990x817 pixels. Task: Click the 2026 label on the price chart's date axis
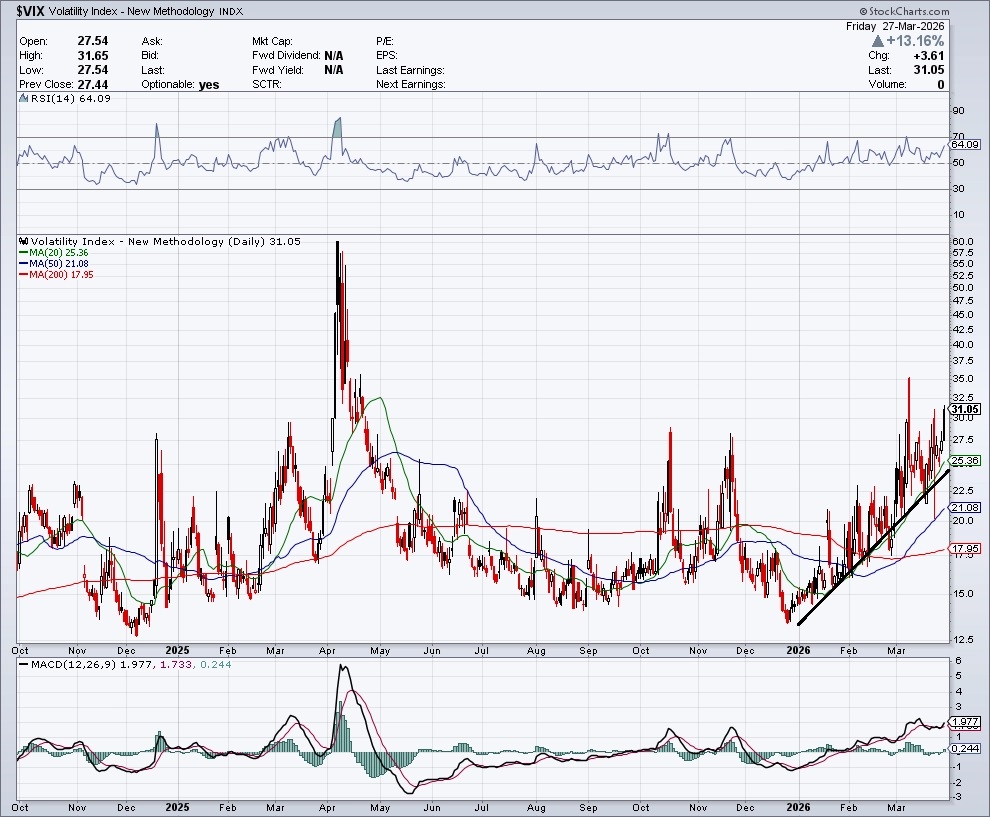click(x=797, y=649)
